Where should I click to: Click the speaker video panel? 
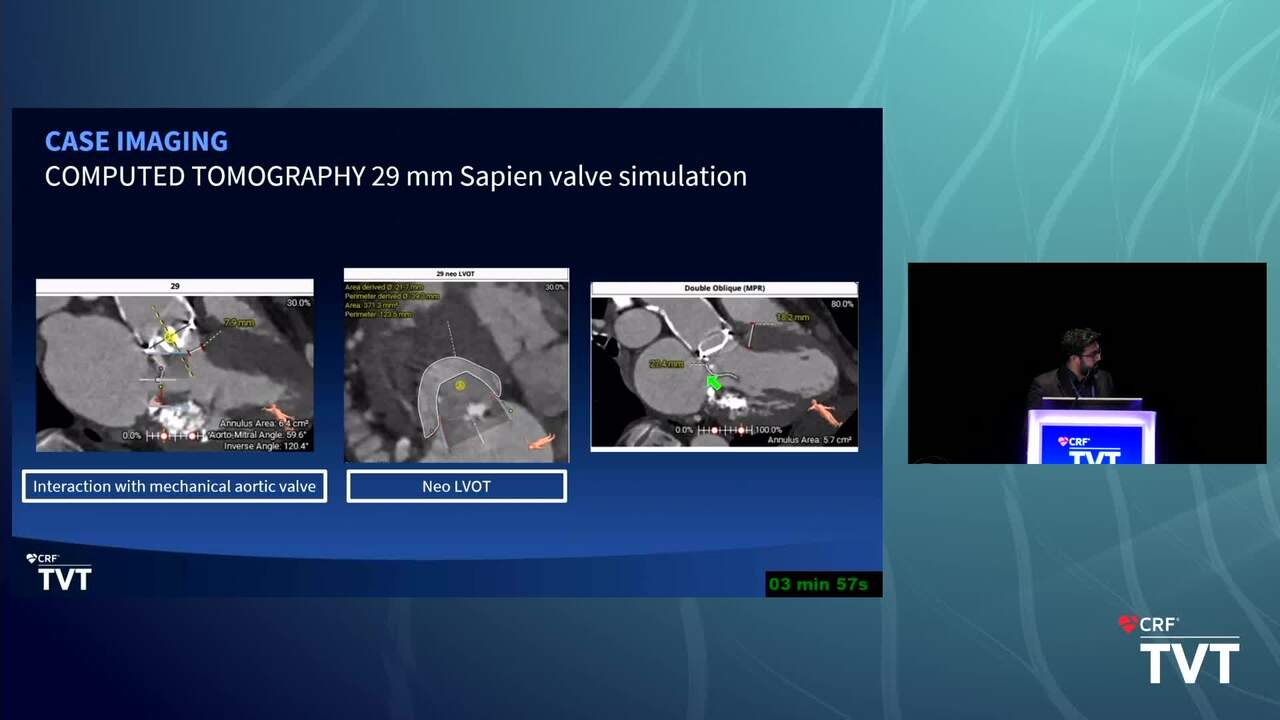(1087, 363)
